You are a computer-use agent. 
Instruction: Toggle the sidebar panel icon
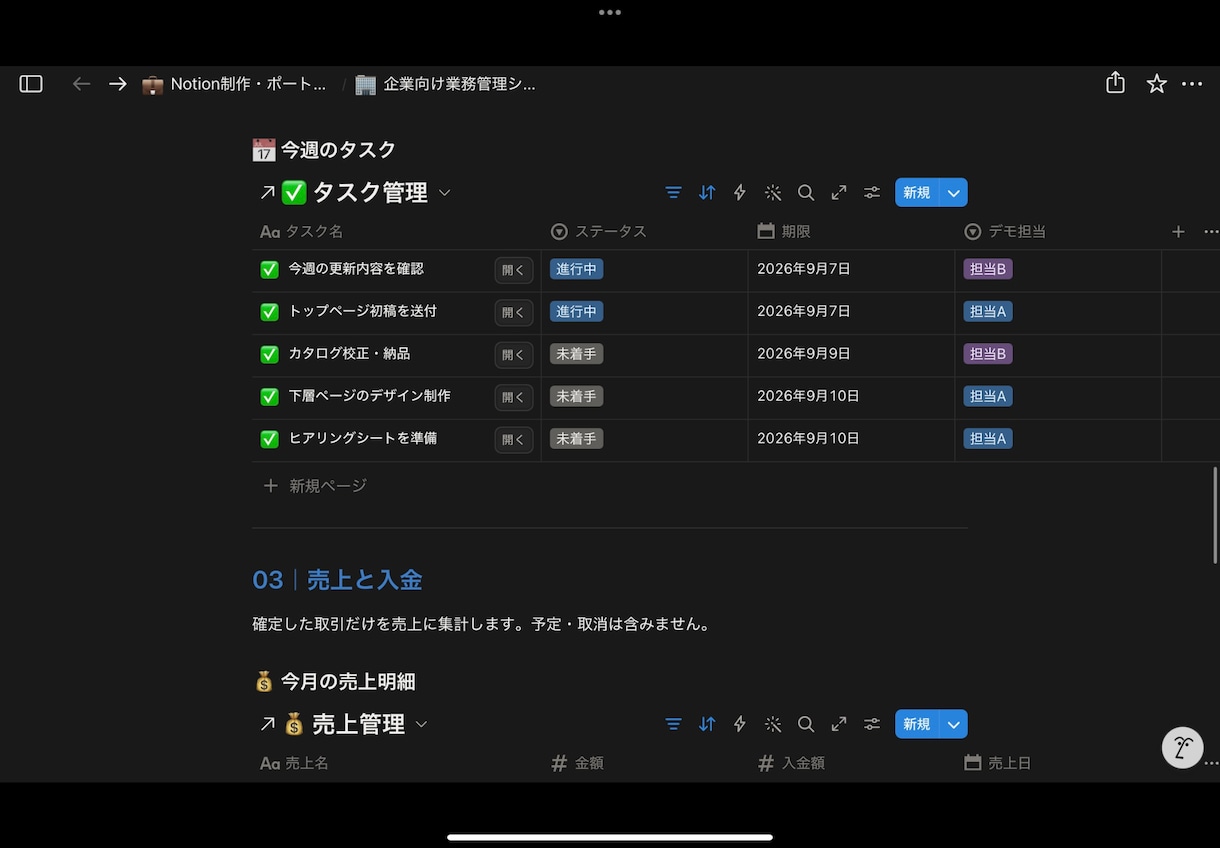point(31,84)
